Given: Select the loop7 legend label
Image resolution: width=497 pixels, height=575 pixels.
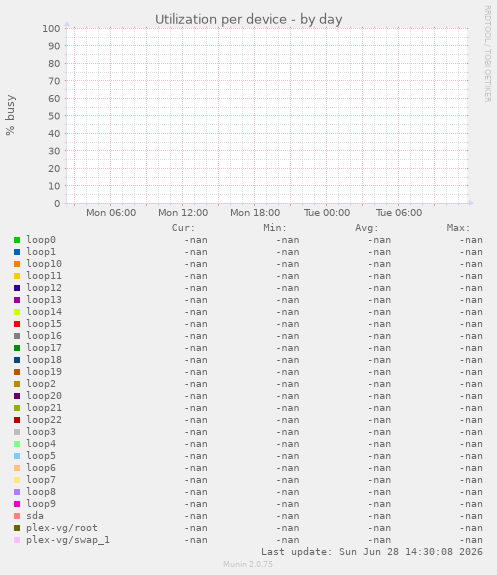Looking at the screenshot, I should tap(41, 480).
